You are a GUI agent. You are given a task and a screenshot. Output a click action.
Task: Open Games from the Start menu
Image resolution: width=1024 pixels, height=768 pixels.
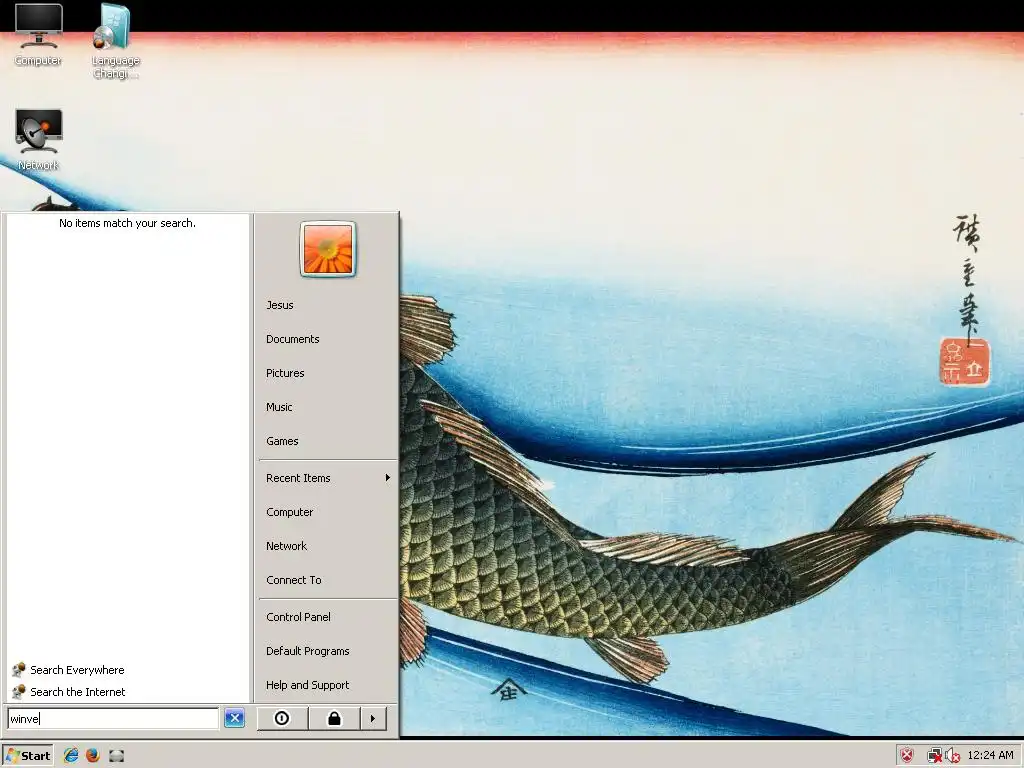pos(282,441)
